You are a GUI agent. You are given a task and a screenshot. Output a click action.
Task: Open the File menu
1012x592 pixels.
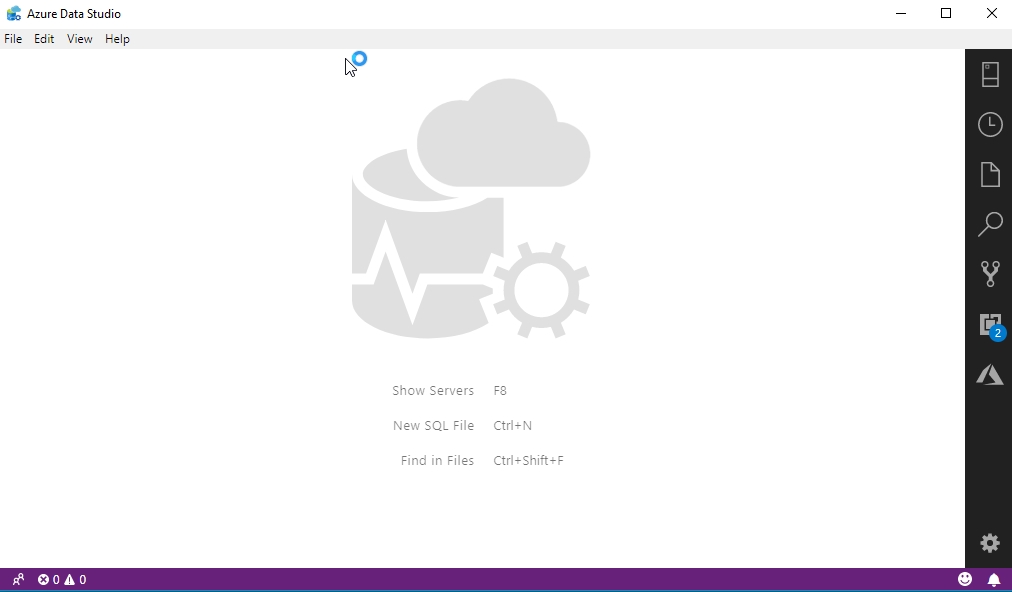[13, 39]
